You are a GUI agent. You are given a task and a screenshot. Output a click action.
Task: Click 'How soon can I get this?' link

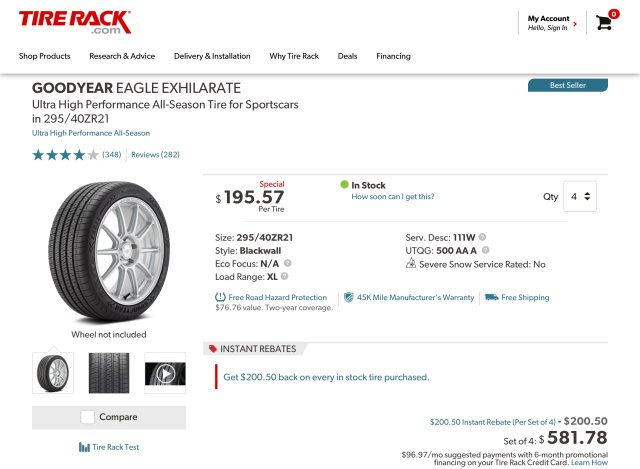pyautogui.click(x=393, y=197)
